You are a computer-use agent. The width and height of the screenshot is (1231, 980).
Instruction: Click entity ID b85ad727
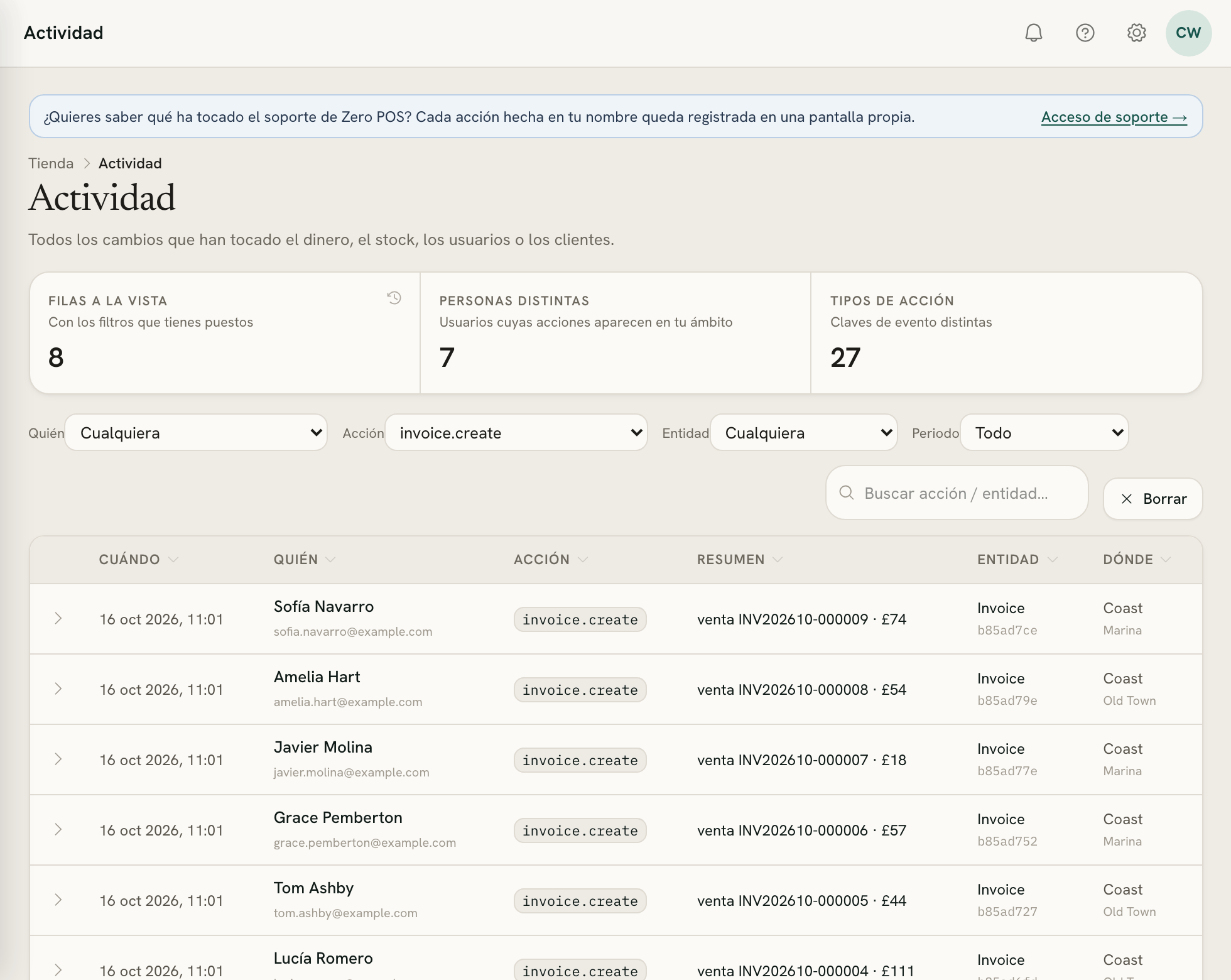click(1007, 912)
